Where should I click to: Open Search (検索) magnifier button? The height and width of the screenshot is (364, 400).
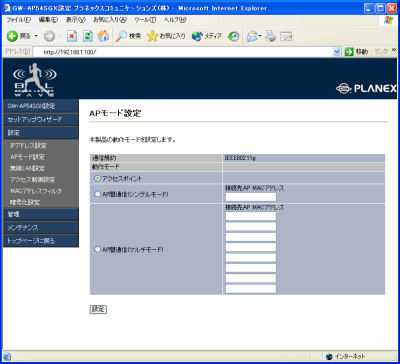tap(128, 36)
